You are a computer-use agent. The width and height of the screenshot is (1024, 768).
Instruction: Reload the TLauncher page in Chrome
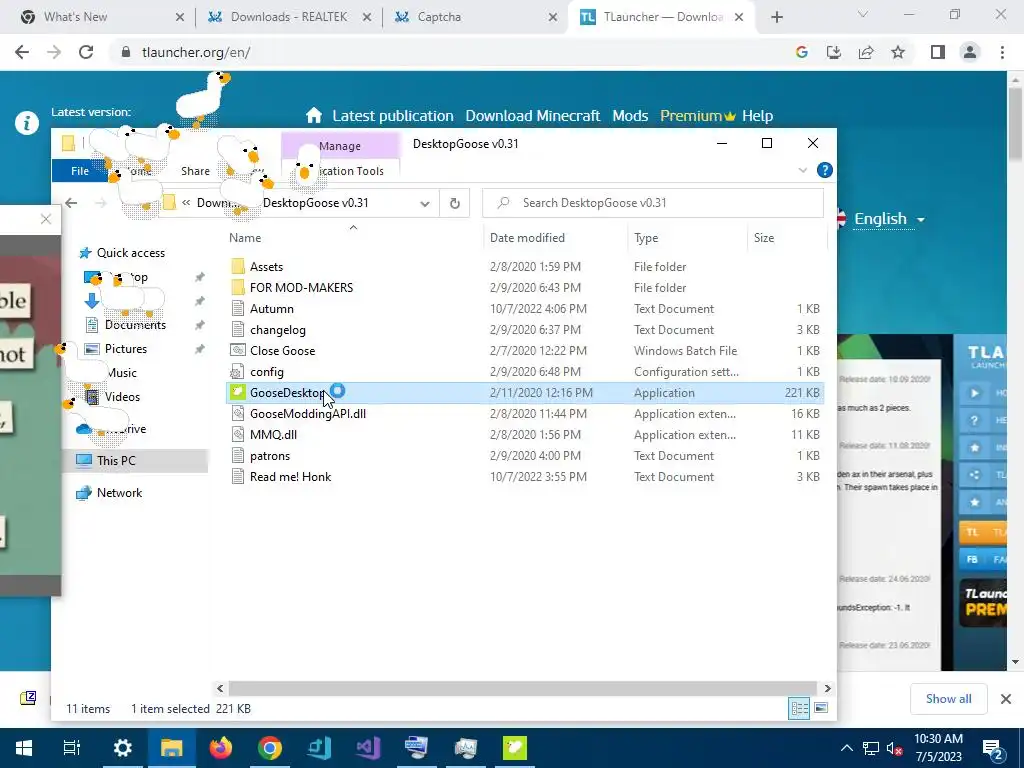86,52
